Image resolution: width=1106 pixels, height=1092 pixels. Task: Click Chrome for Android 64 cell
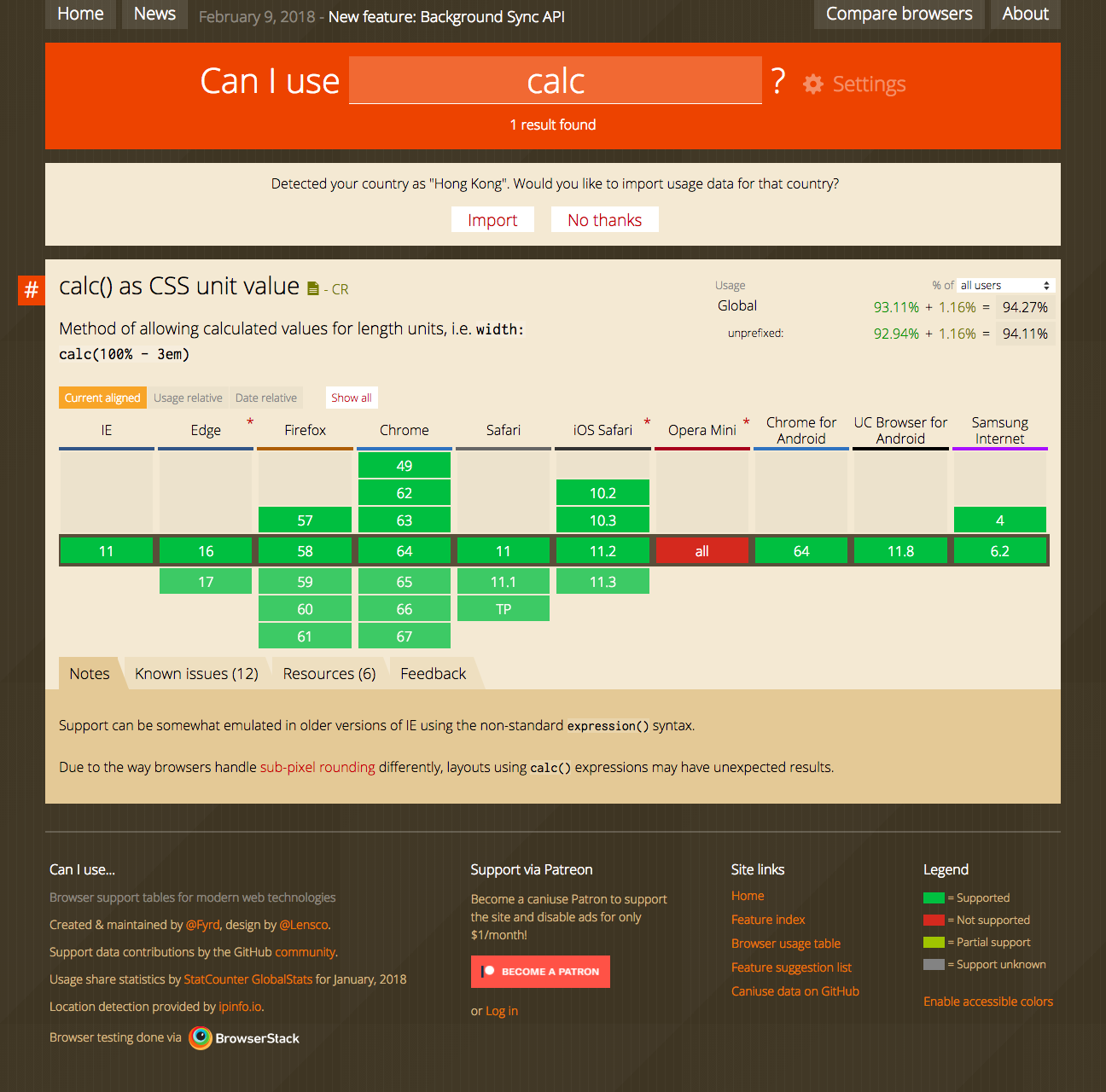pos(801,551)
